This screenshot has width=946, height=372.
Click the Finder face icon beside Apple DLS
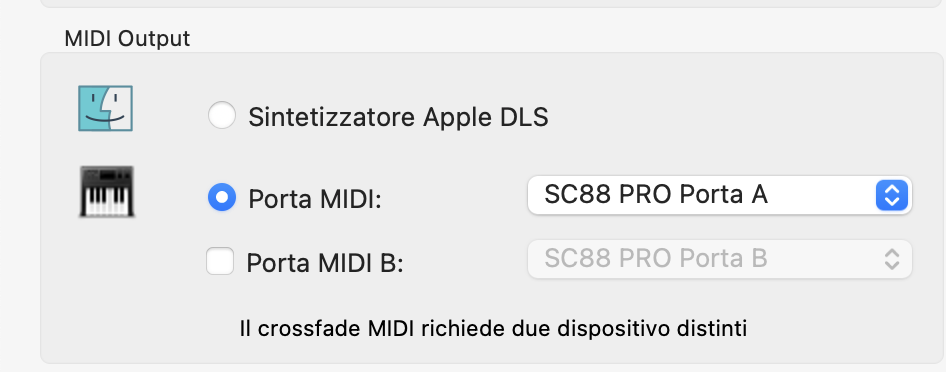point(106,109)
